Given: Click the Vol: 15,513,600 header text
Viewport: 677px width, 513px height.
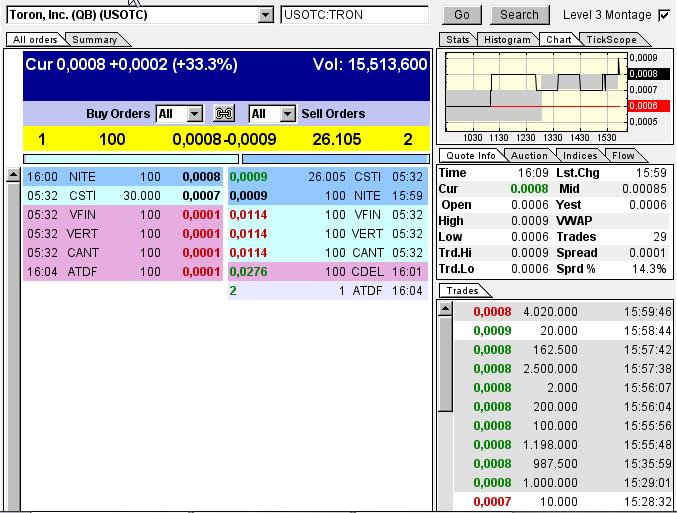Looking at the screenshot, I should click(370, 65).
